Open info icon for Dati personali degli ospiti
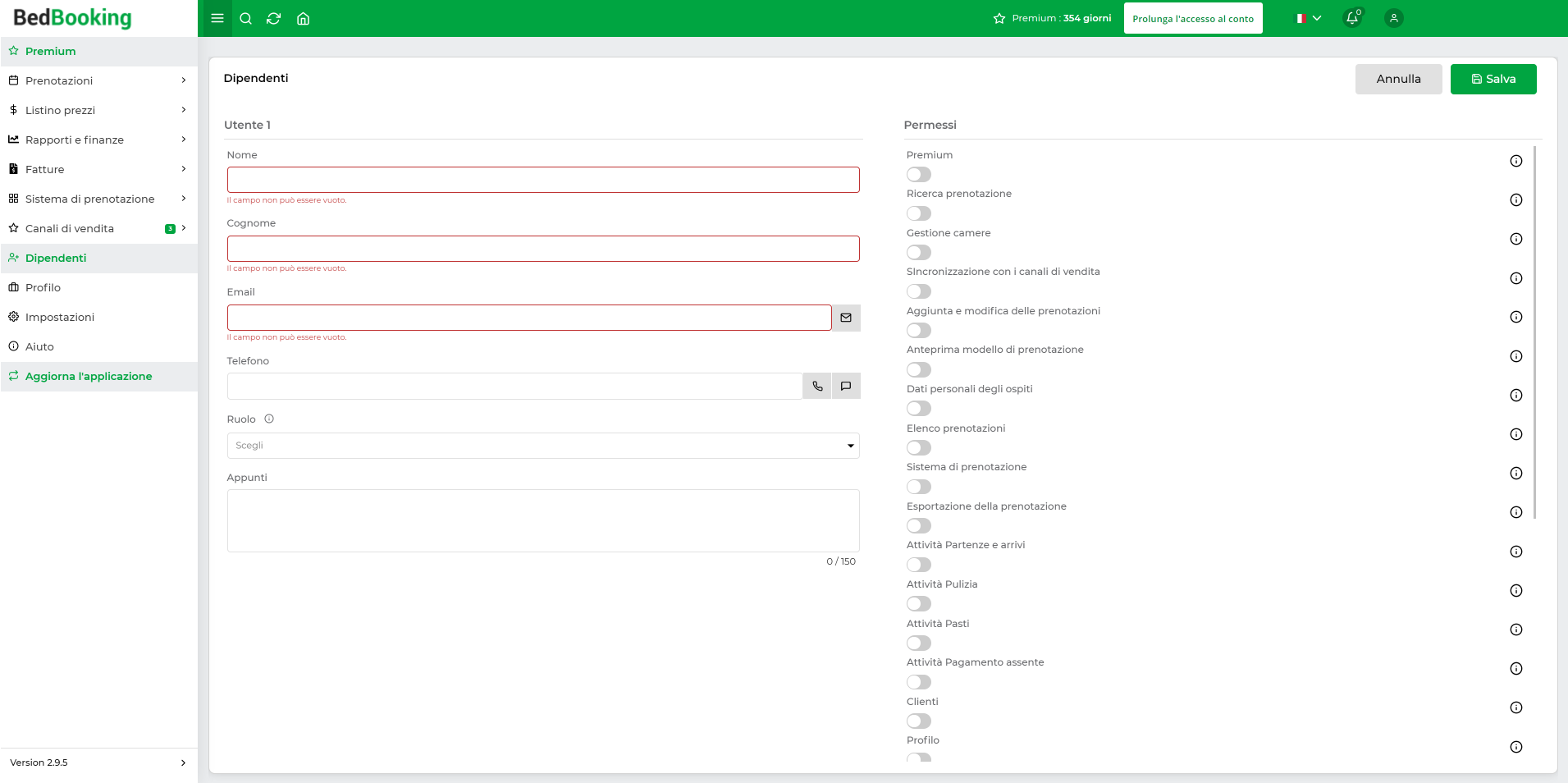Image resolution: width=1568 pixels, height=783 pixels. (x=1516, y=395)
